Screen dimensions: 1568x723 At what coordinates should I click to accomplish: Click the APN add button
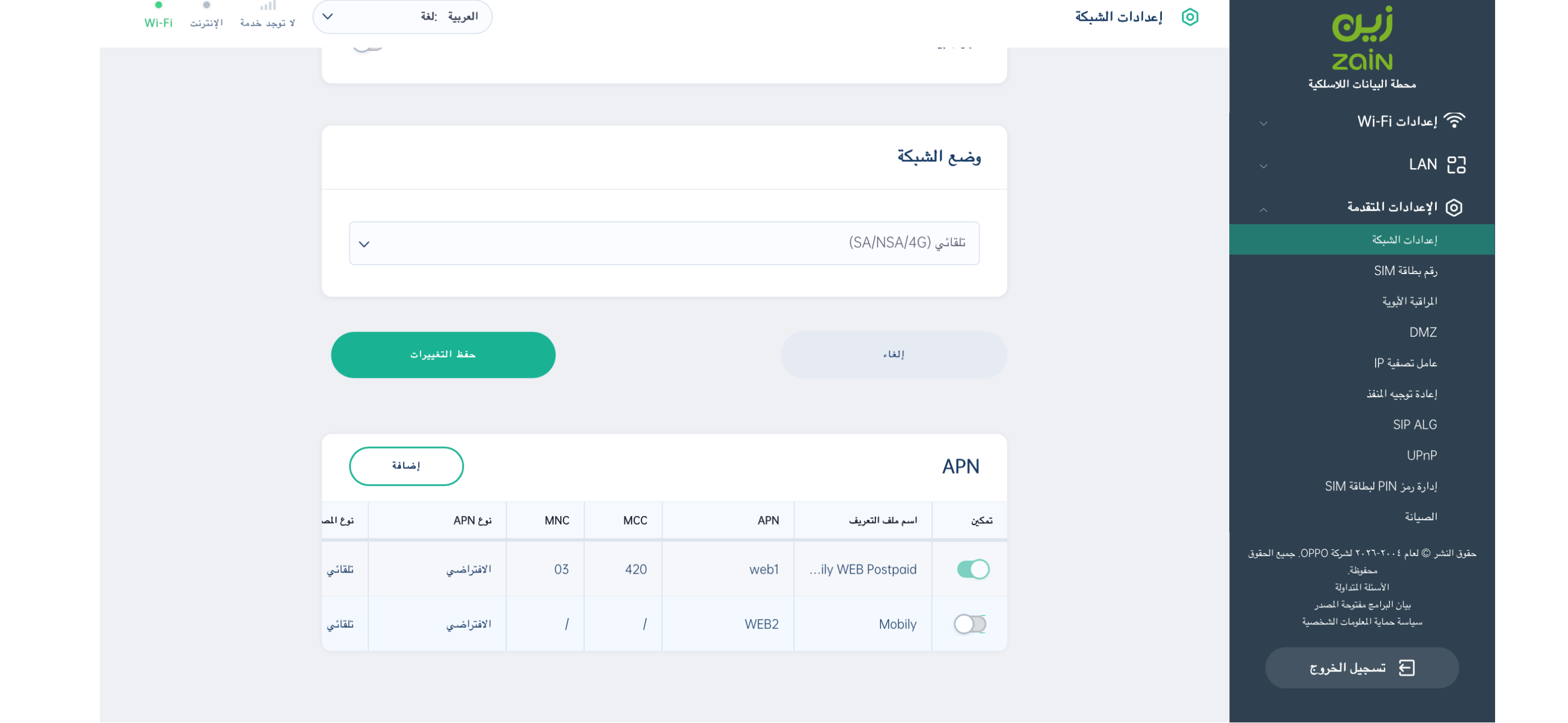pyautogui.click(x=406, y=466)
